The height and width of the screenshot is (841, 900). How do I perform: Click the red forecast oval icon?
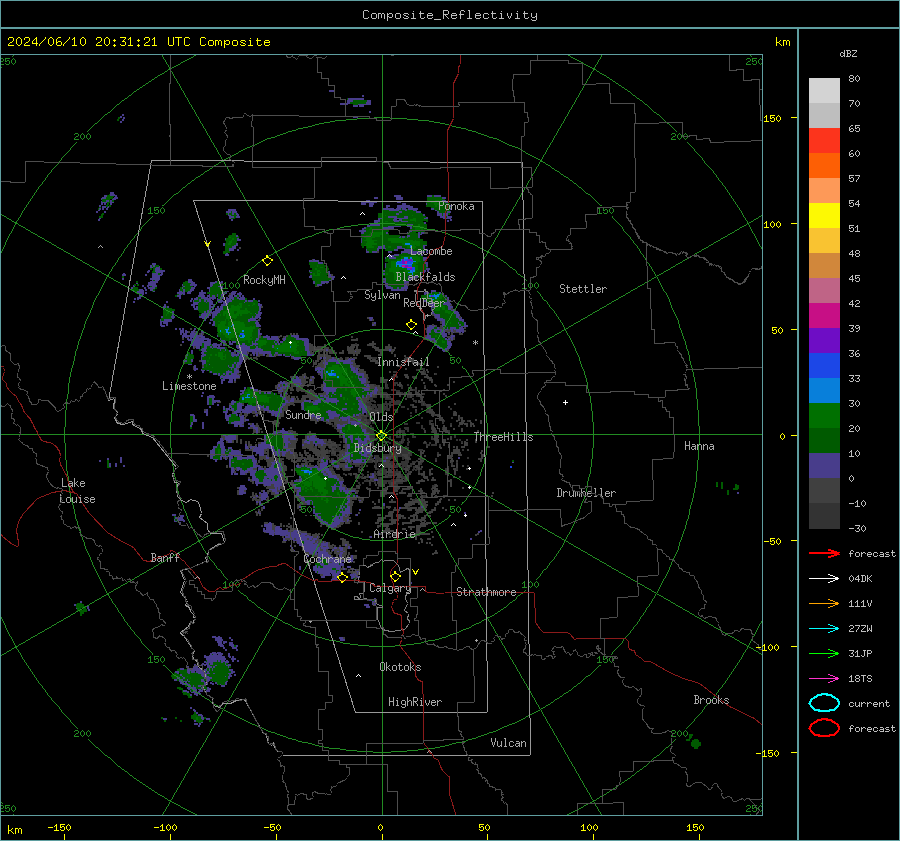824,728
